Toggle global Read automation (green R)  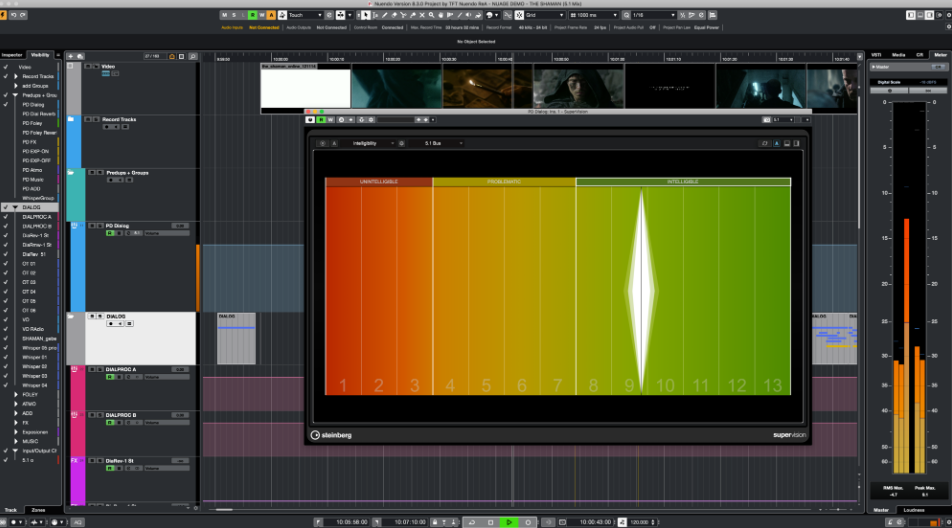(253, 15)
